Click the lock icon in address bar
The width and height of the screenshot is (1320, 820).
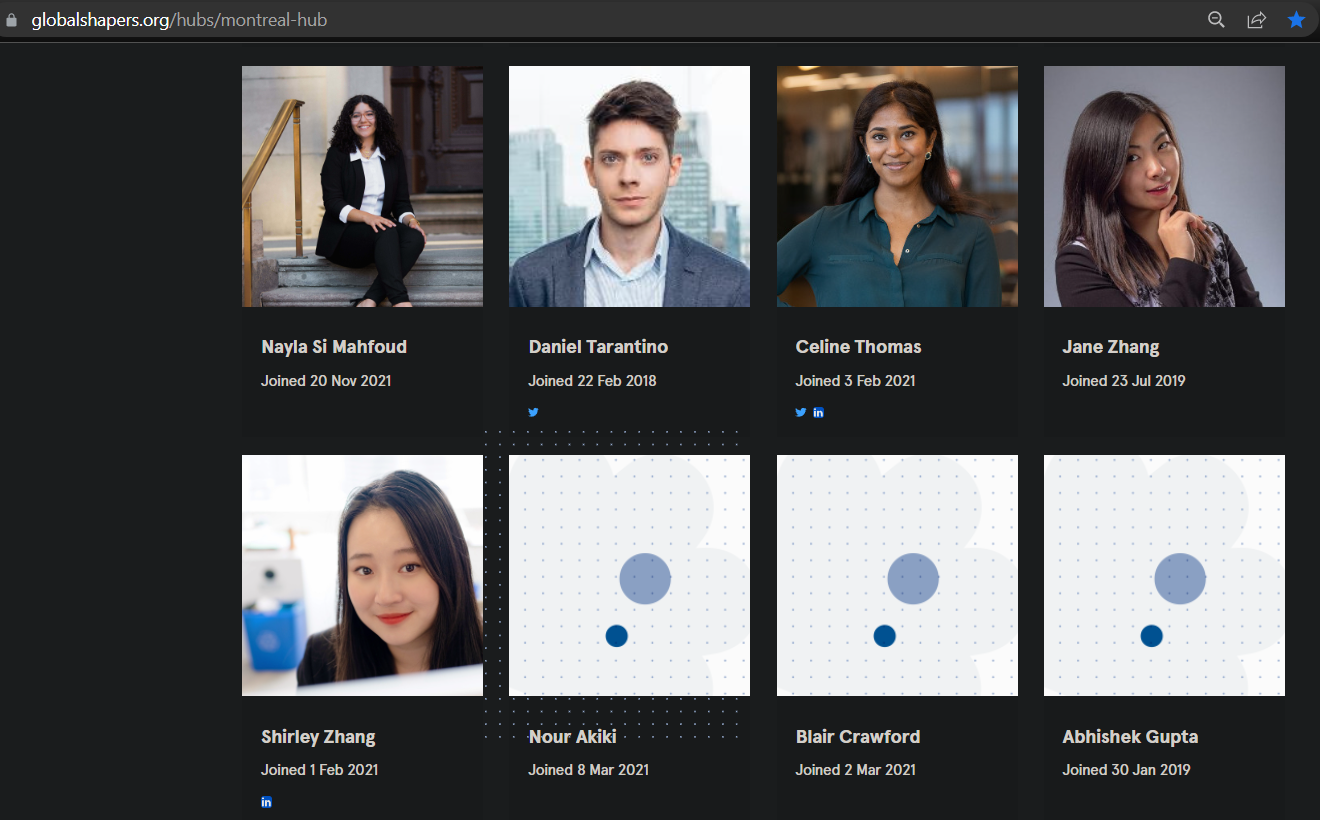[12, 20]
